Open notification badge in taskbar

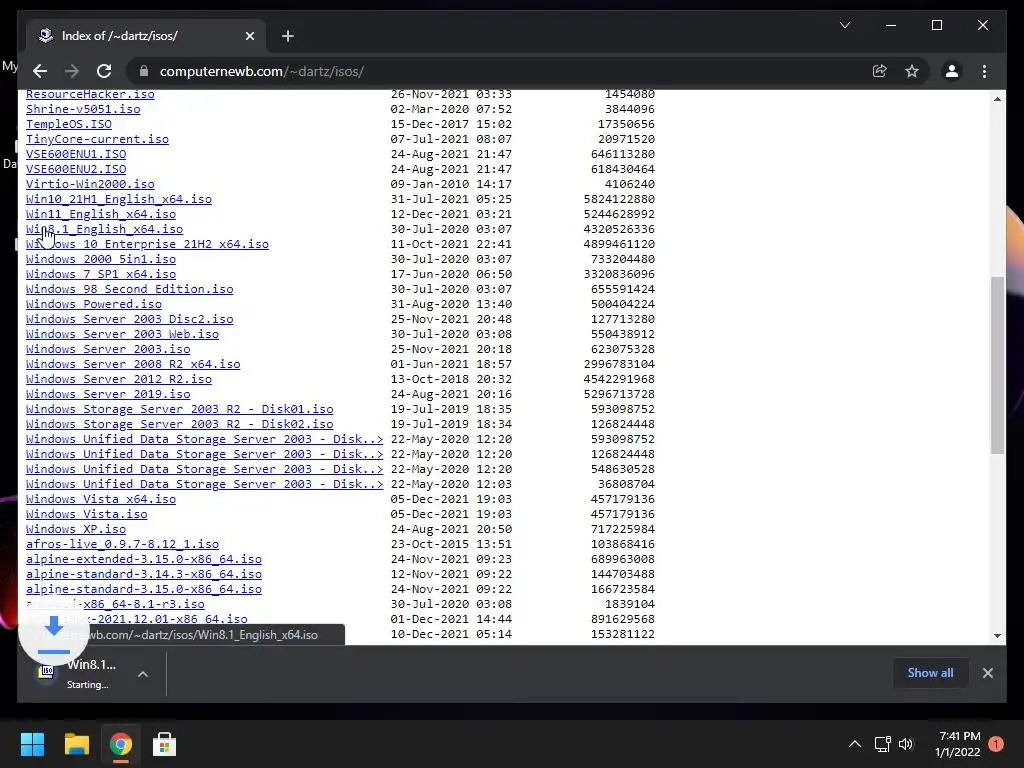(996, 744)
